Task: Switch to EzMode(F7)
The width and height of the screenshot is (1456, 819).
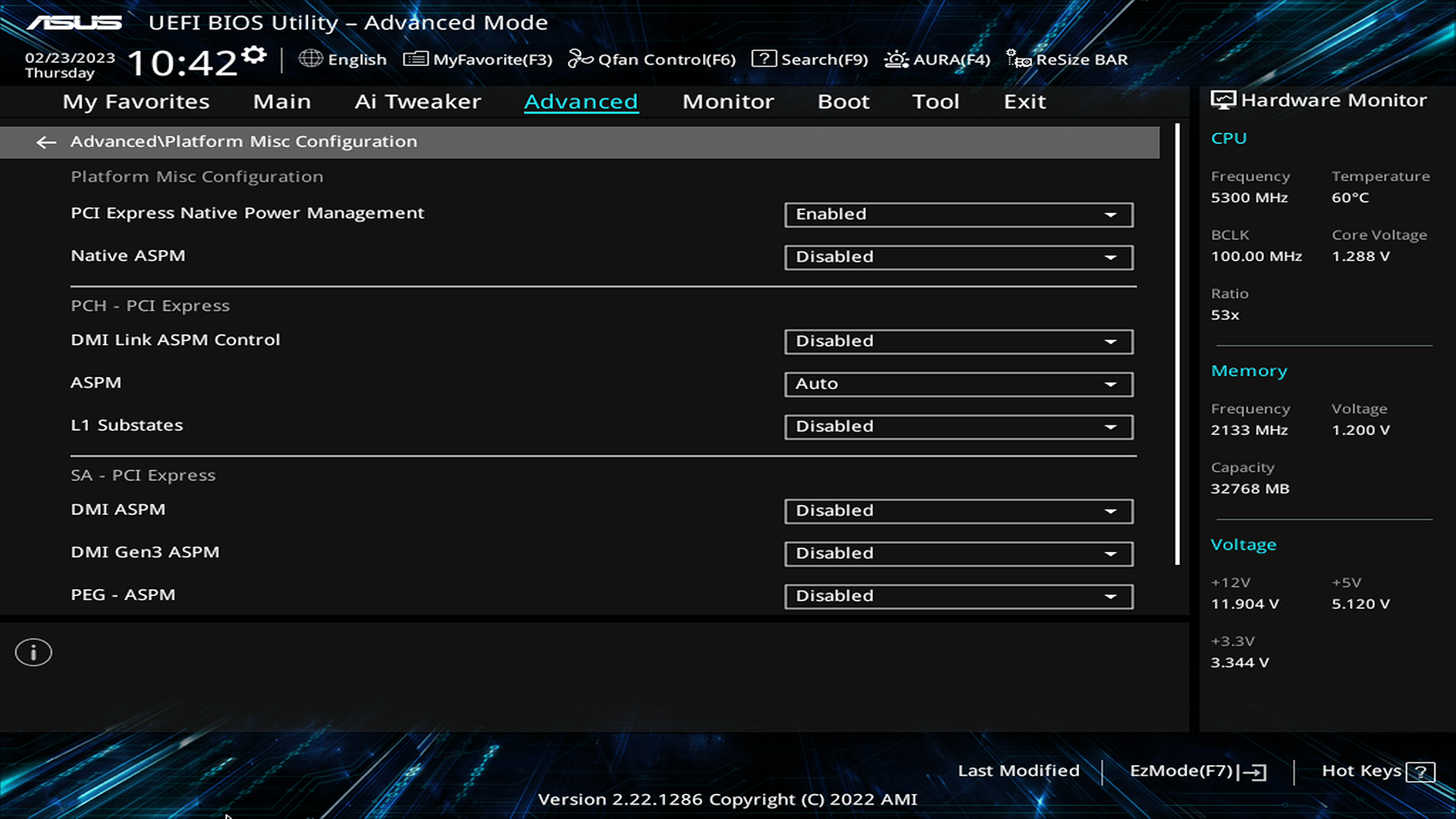Action: (x=1197, y=771)
